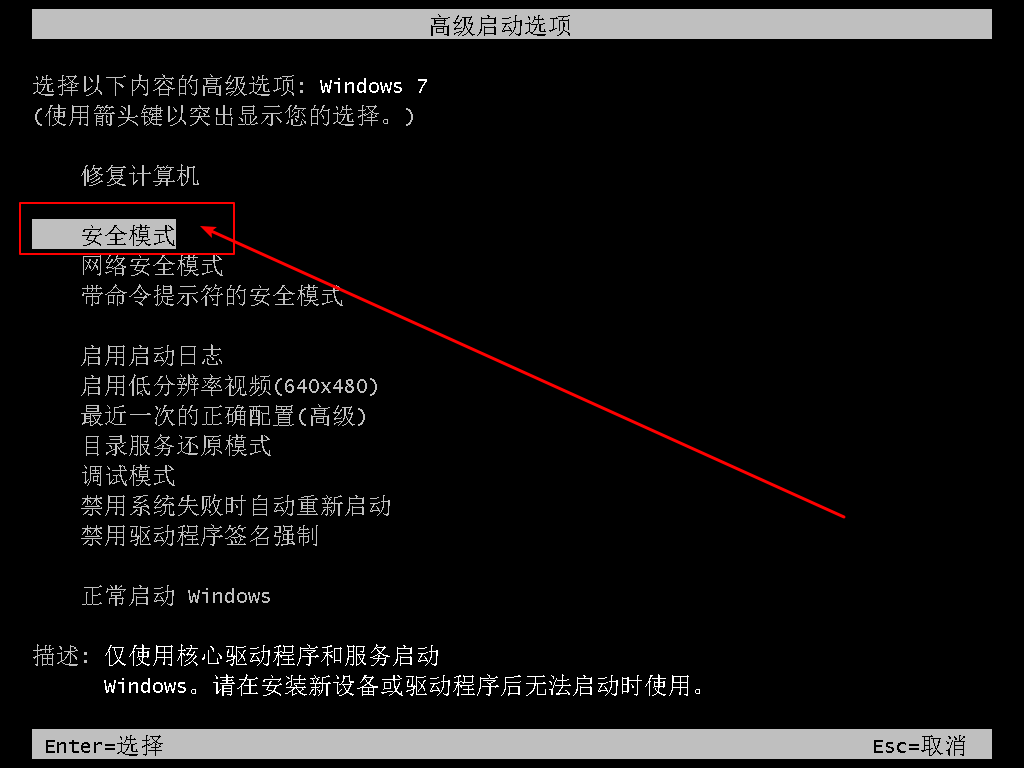Select 启用启动日志 option
This screenshot has width=1024, height=768.
pos(152,356)
